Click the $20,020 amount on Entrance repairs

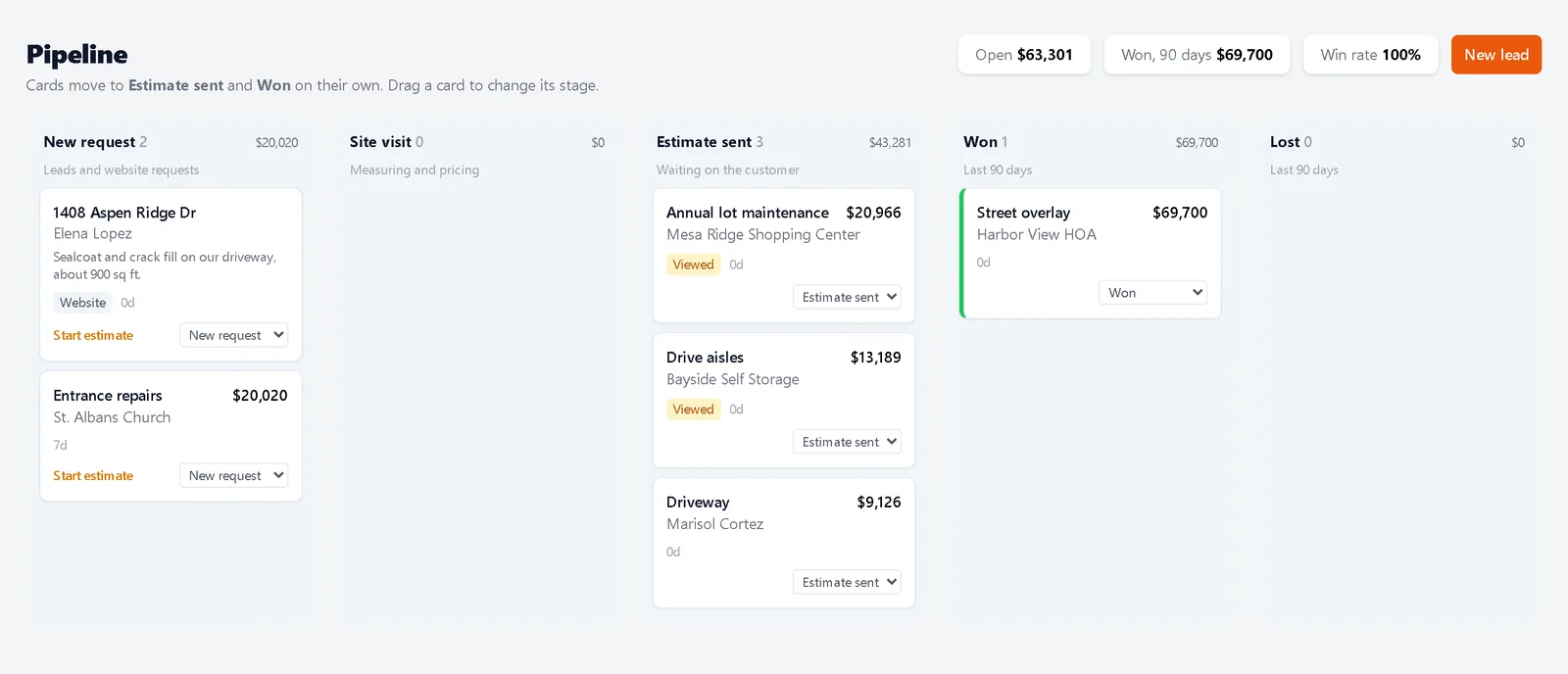point(260,396)
